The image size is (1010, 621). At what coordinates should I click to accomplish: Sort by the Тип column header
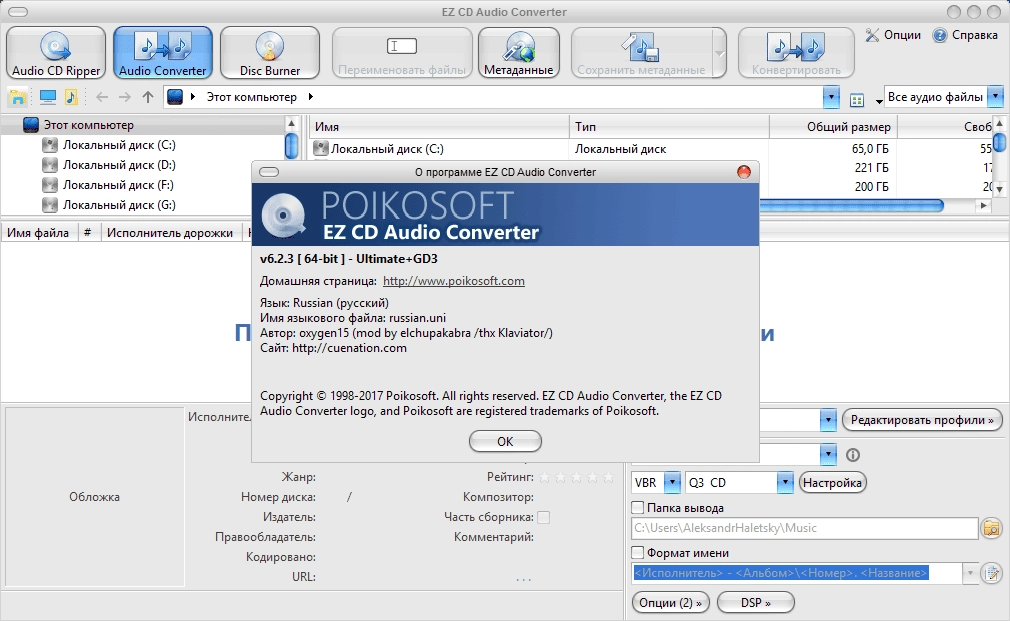669,127
